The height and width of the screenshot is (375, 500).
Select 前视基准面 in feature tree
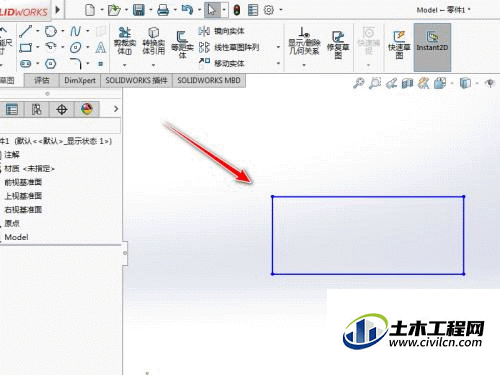click(x=23, y=182)
